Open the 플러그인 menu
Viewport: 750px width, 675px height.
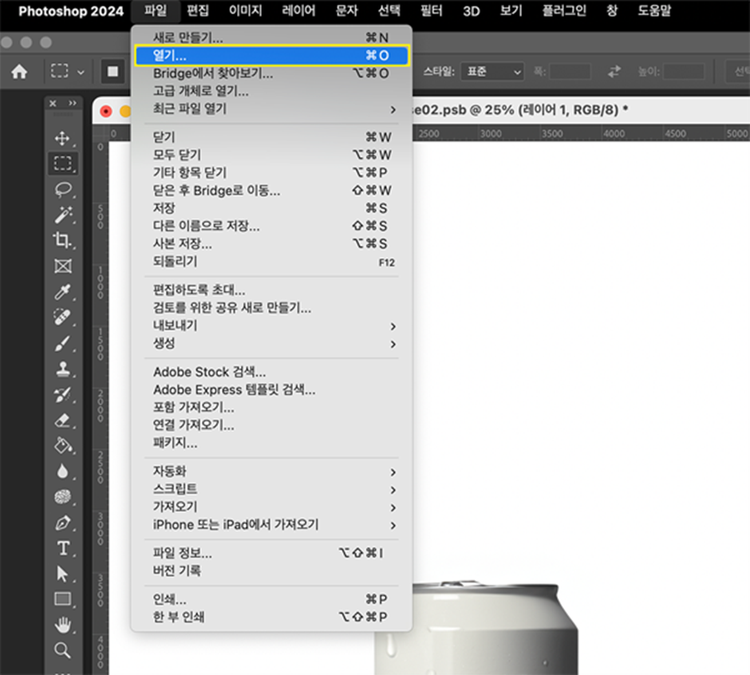(x=564, y=11)
